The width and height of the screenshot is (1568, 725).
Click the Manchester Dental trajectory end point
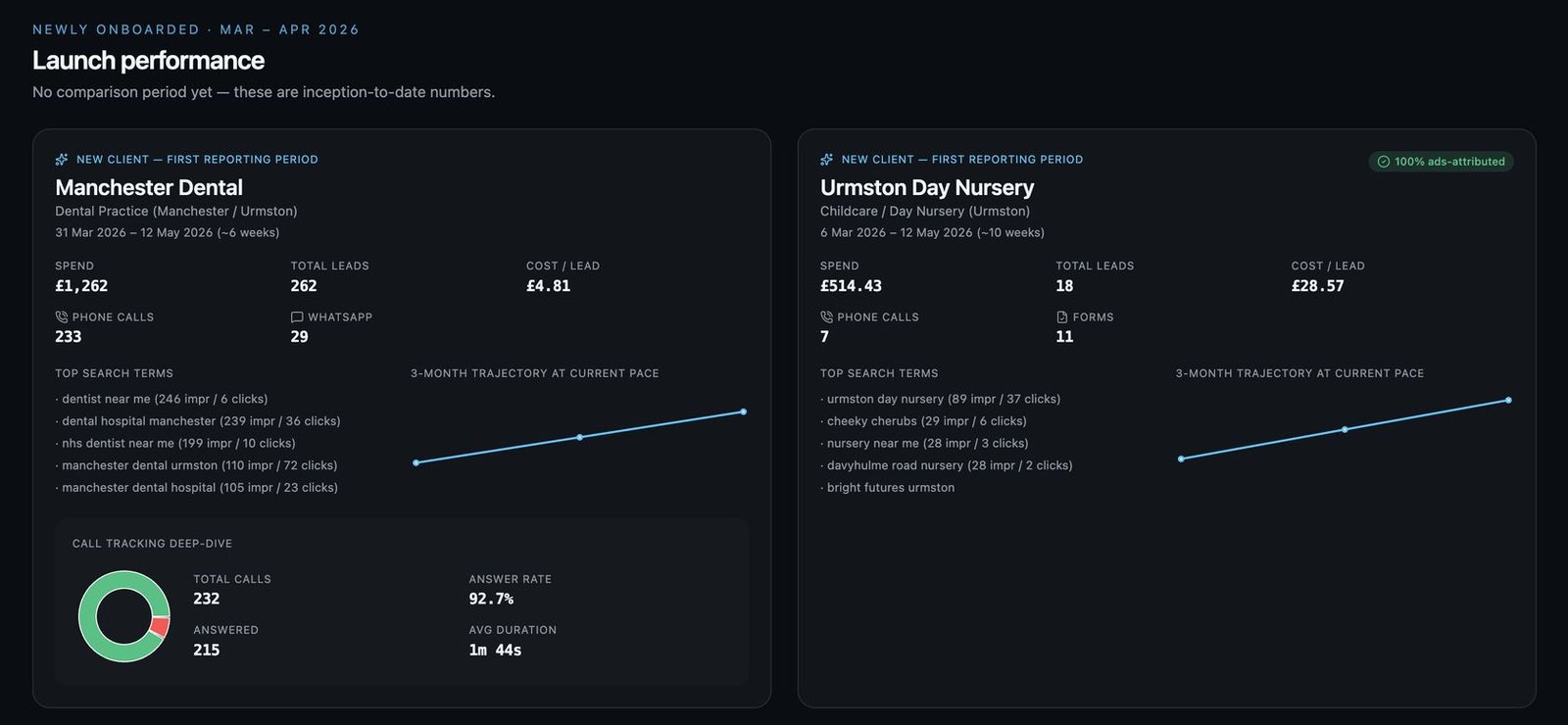[x=744, y=411]
